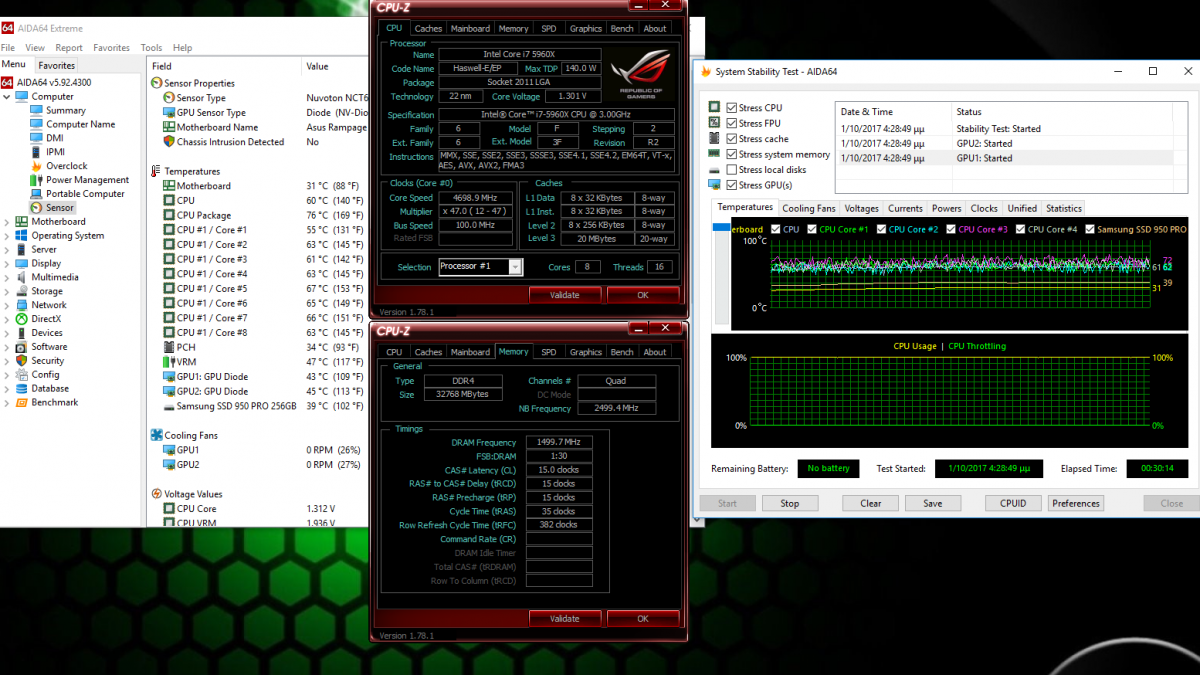Click the blue graph sensor list scrollbar
Viewport: 1200px width, 675px height.
click(x=720, y=229)
